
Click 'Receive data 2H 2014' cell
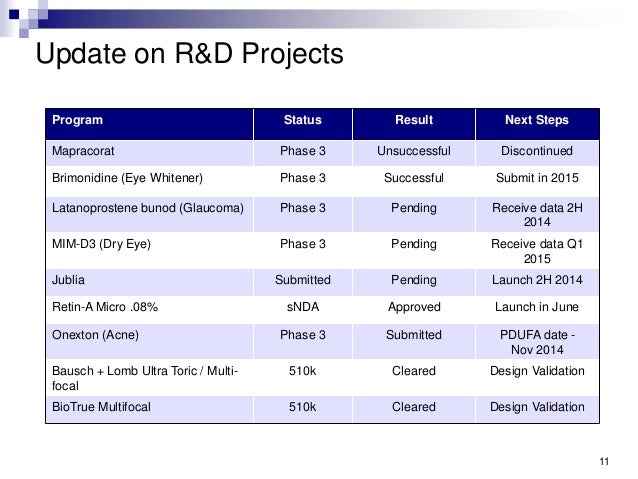(537, 215)
